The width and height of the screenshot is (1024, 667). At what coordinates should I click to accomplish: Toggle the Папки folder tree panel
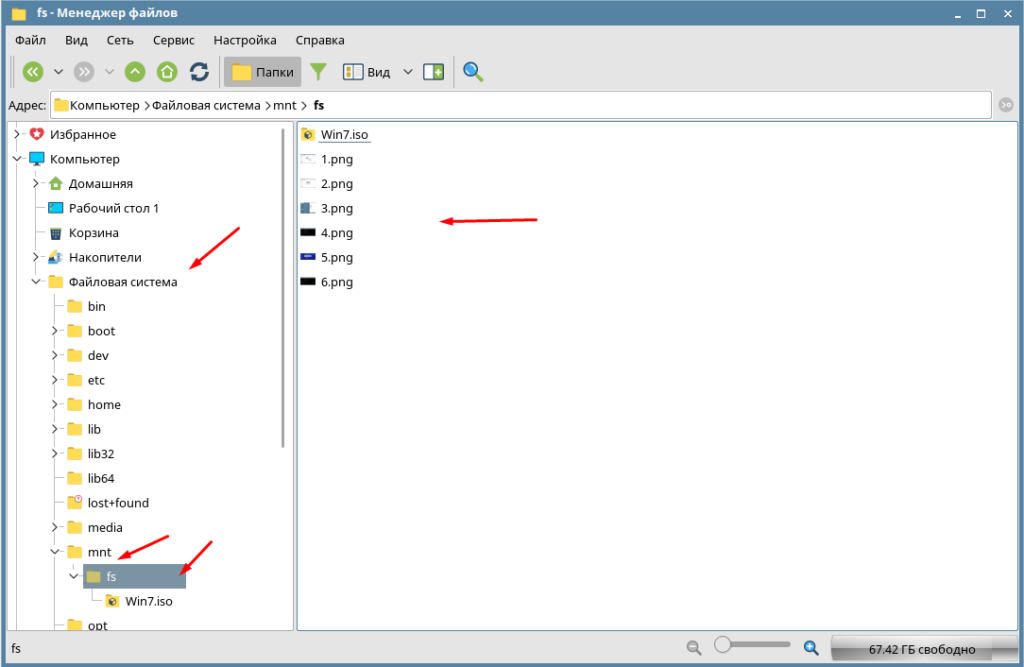coord(263,72)
